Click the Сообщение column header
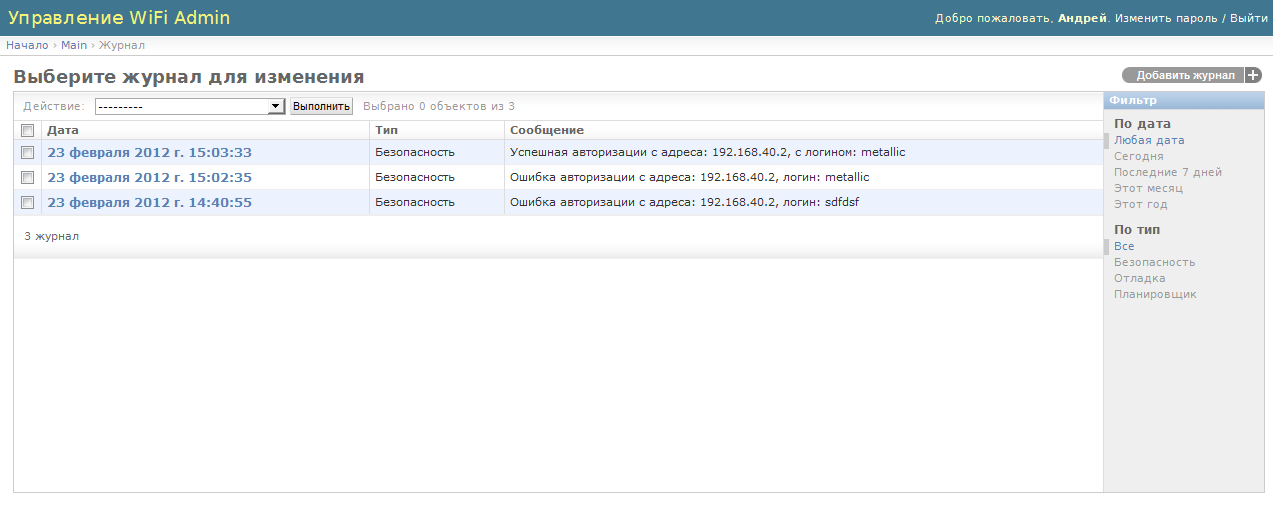Screen dimensions: 1273x509 [x=547, y=130]
